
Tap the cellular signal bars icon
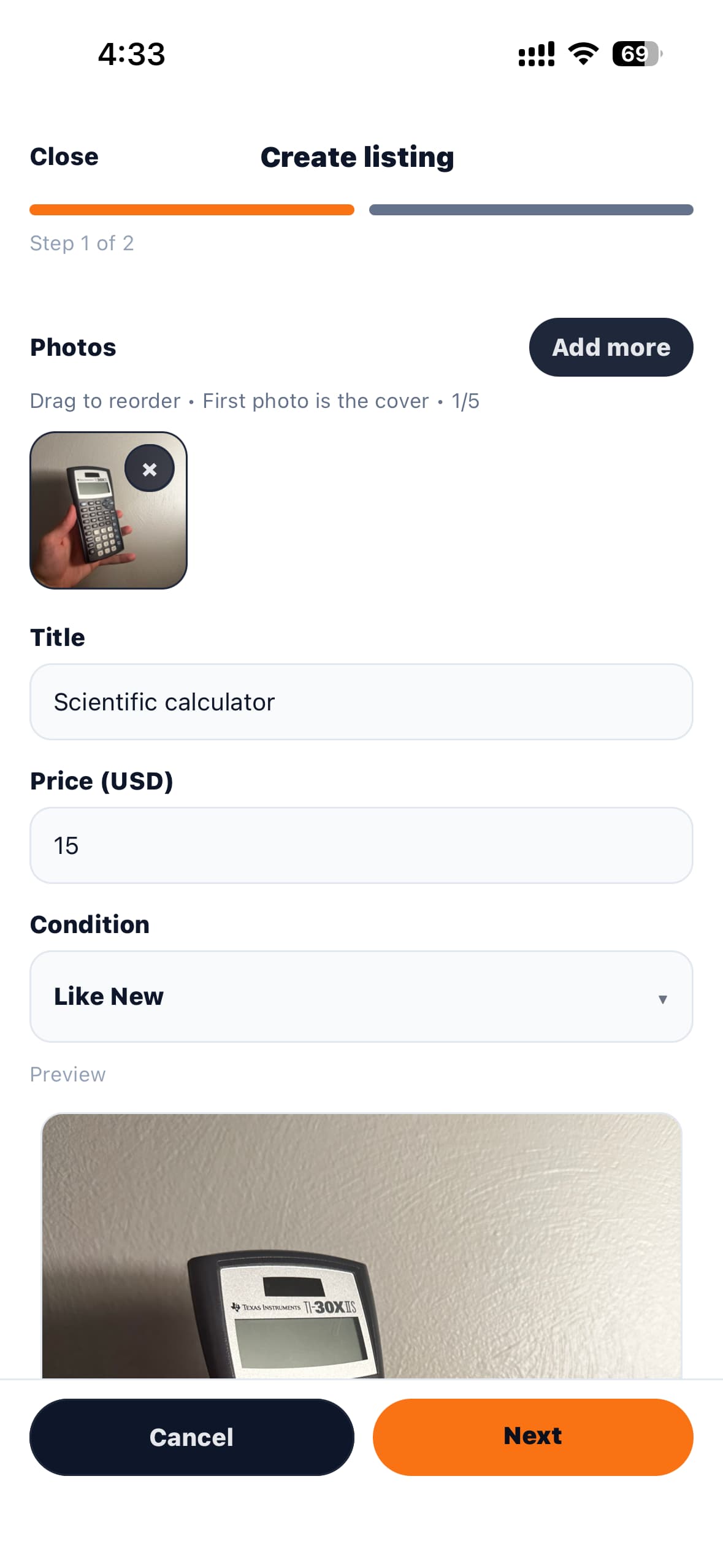pyautogui.click(x=536, y=54)
